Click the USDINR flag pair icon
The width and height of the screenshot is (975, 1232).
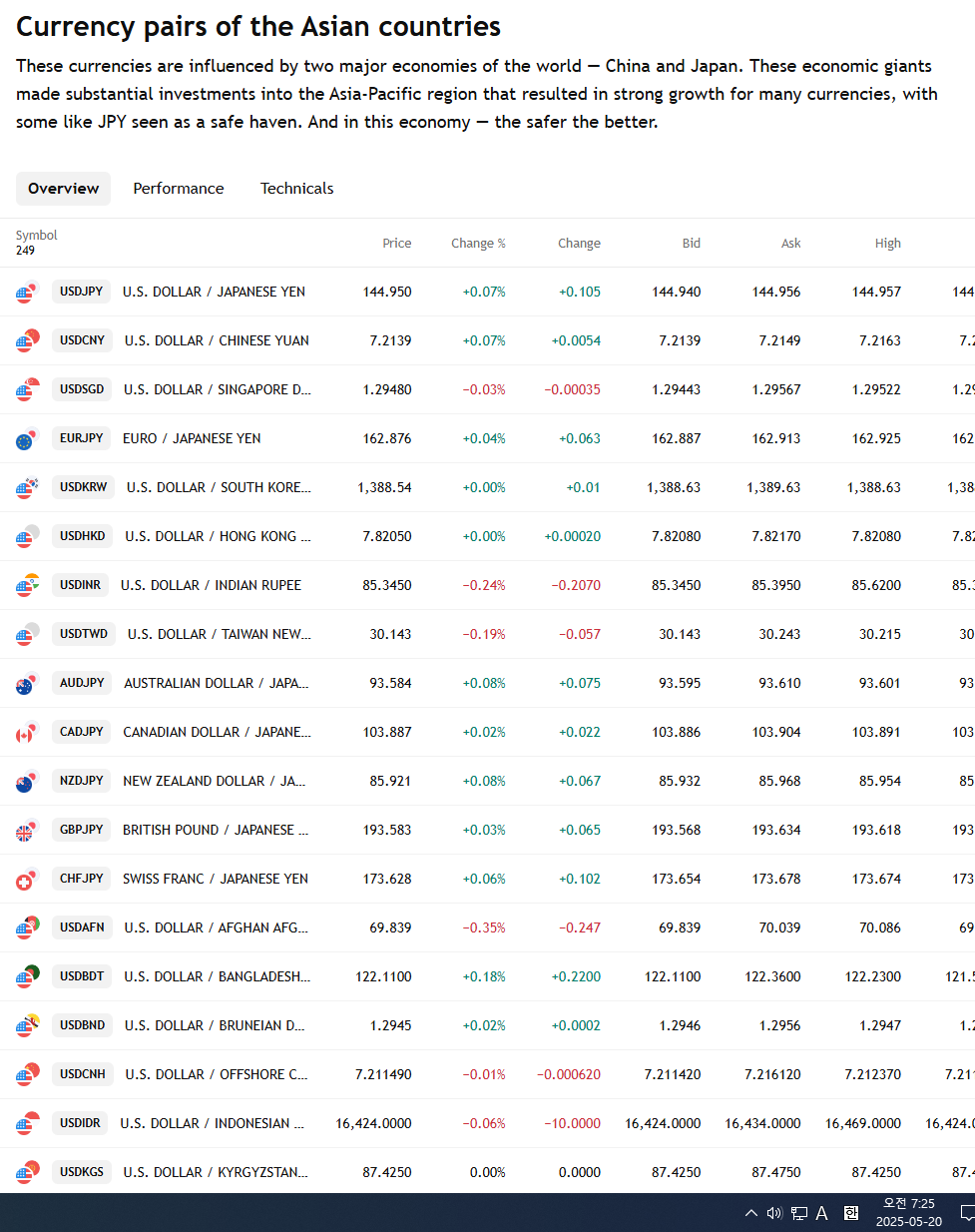click(27, 586)
